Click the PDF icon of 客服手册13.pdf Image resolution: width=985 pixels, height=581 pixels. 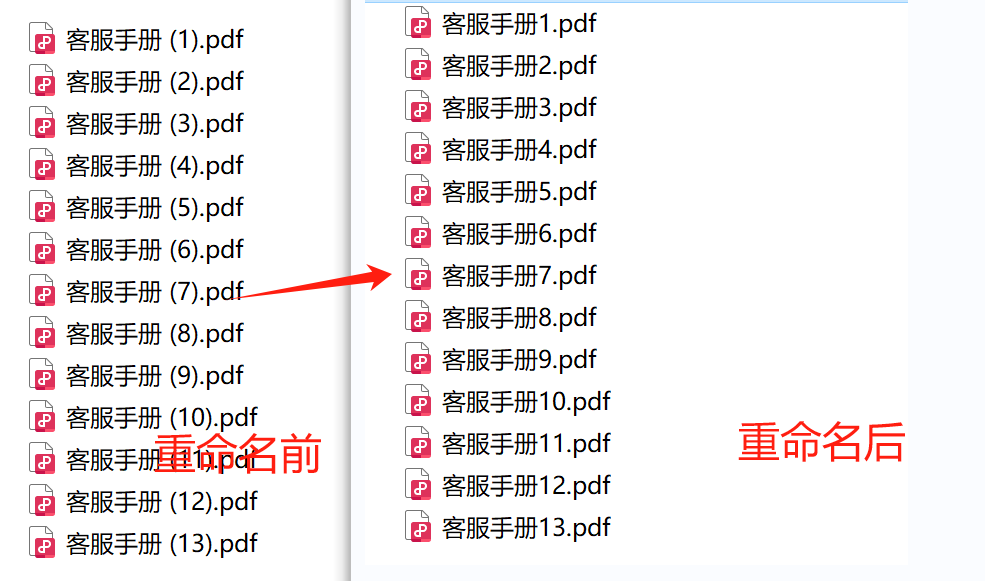tap(418, 528)
